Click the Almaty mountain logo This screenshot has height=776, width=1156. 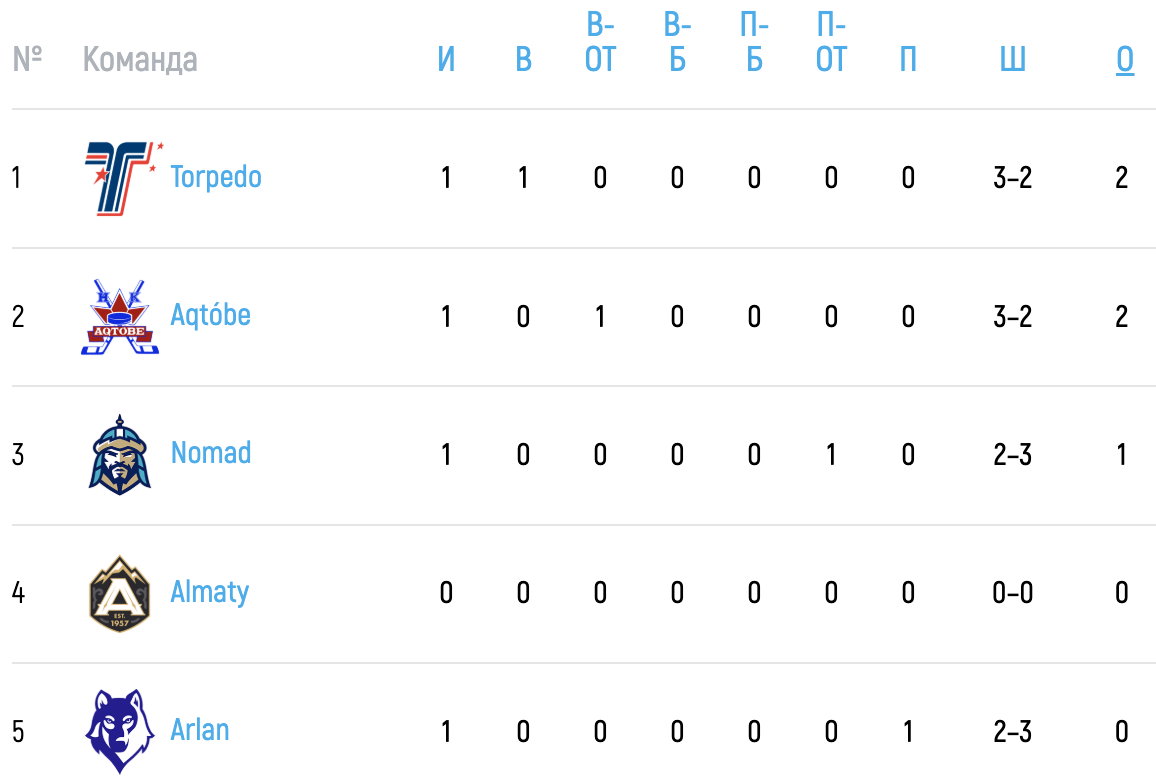coord(119,593)
